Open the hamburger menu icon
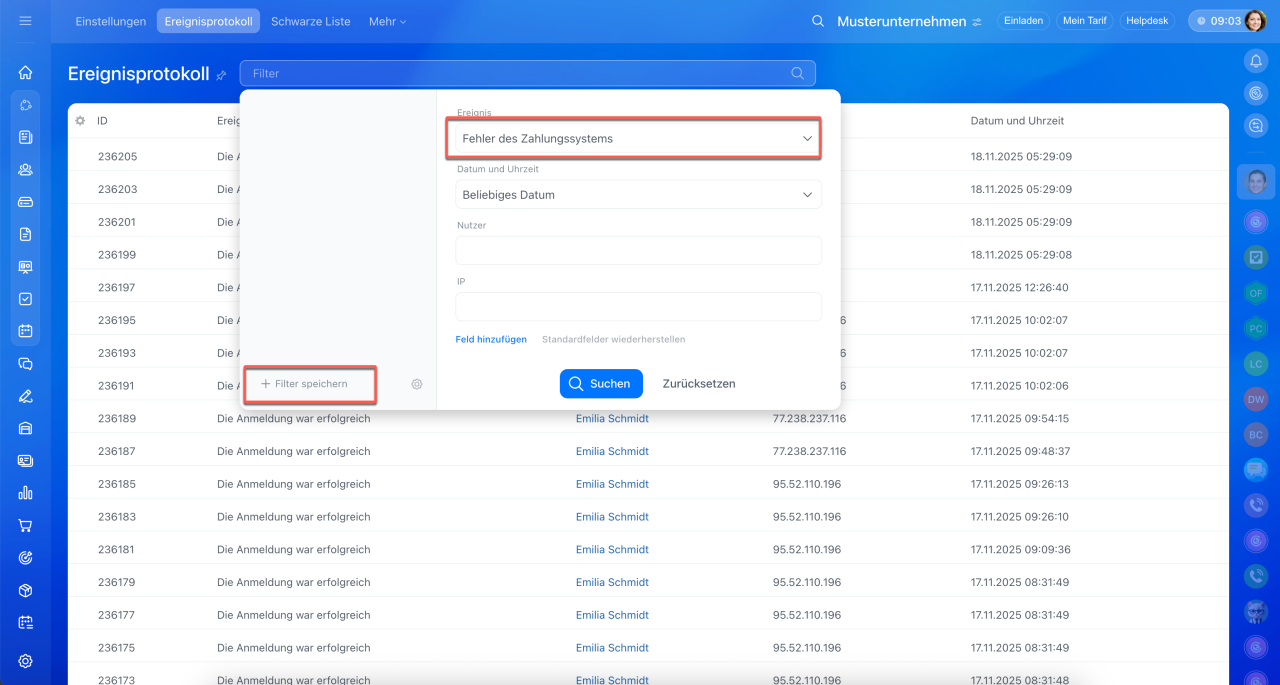Screen dimensions: 1280x685 tap(25, 21)
